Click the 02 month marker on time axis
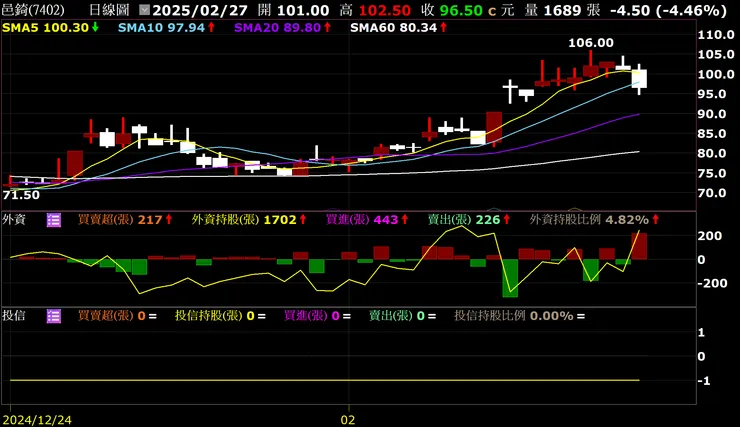Viewport: 740px width, 427px height. tap(348, 420)
